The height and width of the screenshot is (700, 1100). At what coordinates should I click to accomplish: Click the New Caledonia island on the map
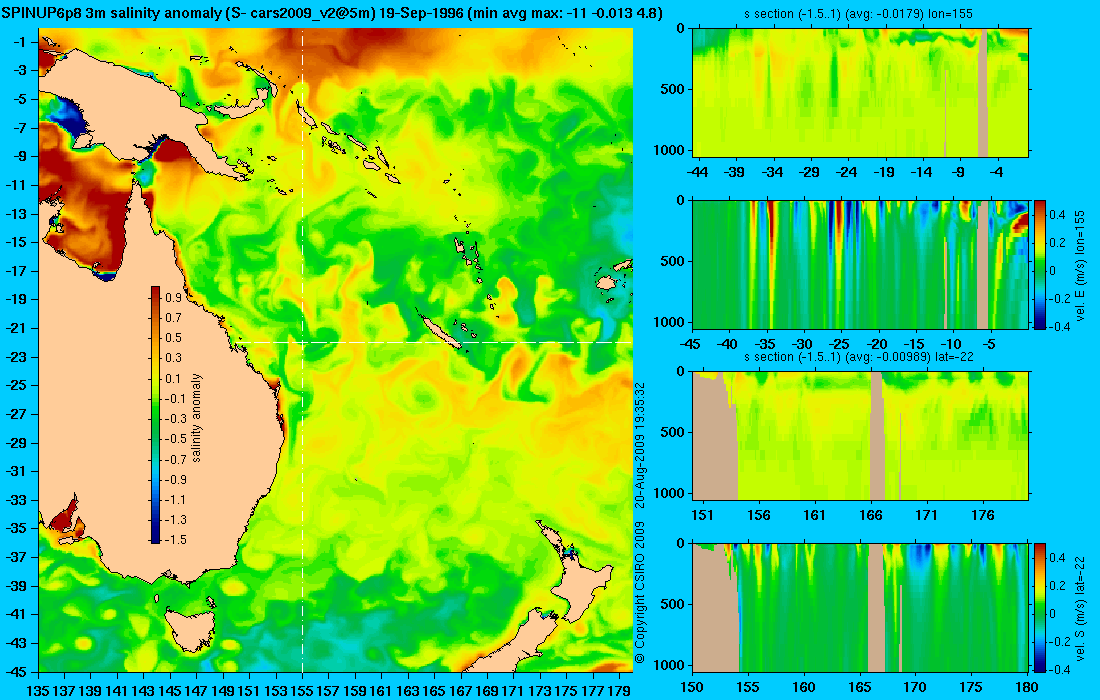coord(441,330)
